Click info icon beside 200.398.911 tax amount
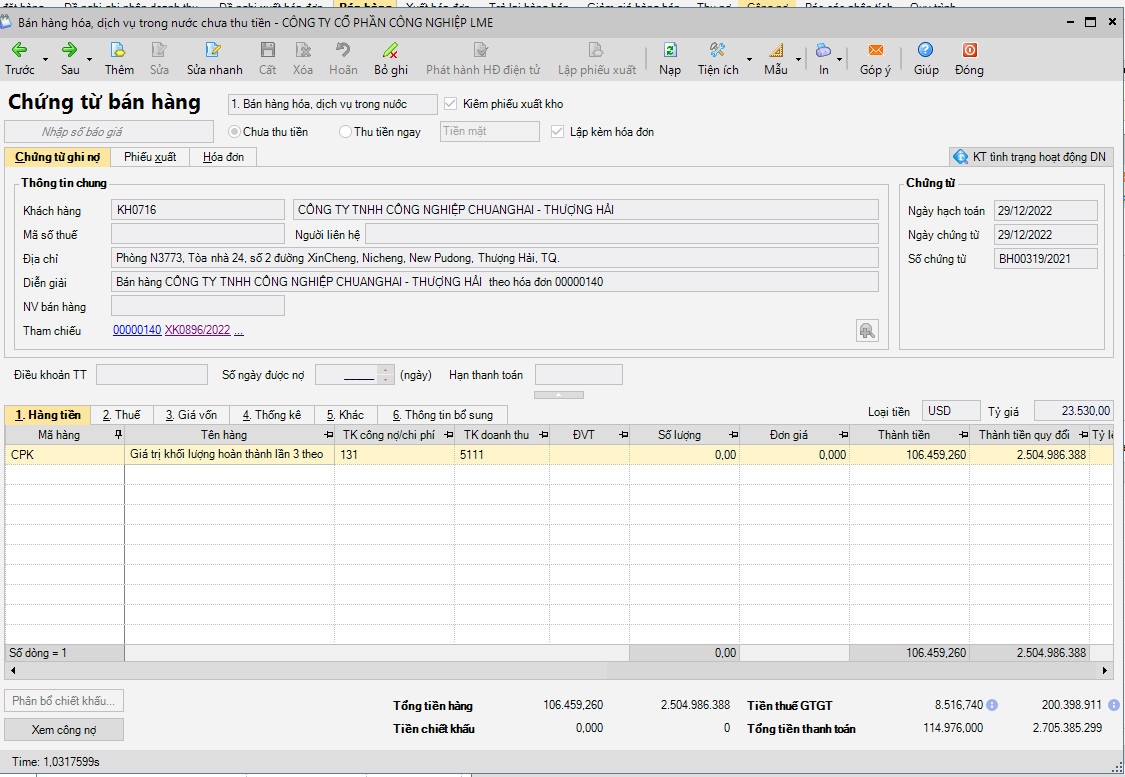Image resolution: width=1125 pixels, height=777 pixels. 1114,705
